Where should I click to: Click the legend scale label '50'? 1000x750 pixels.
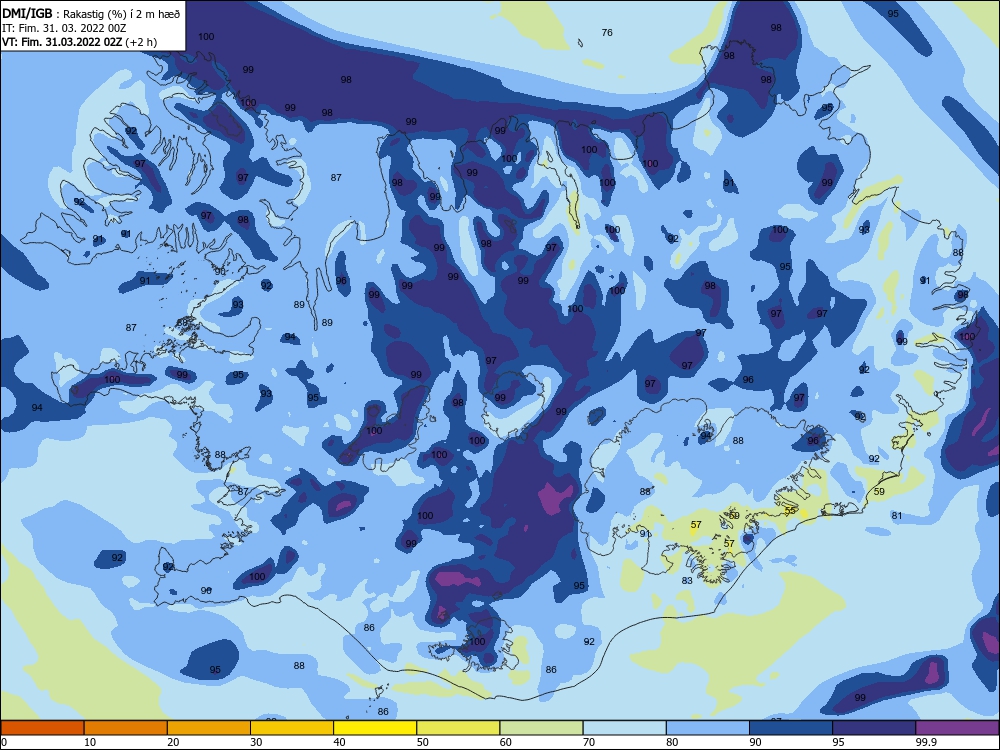422,742
